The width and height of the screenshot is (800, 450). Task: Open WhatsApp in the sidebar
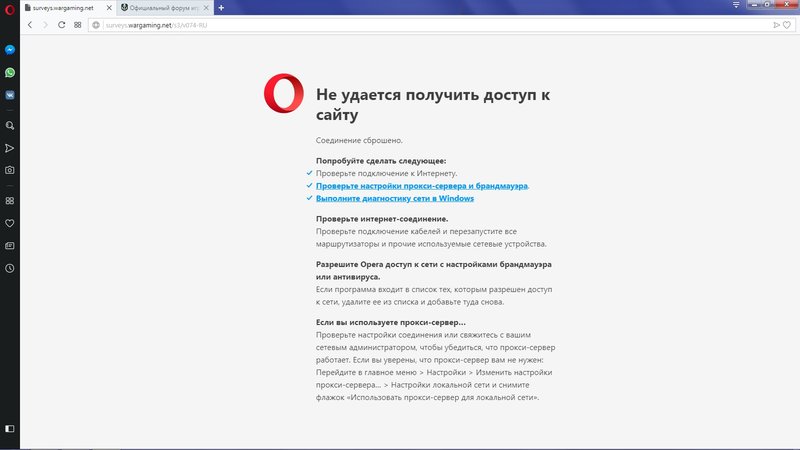coord(9,73)
